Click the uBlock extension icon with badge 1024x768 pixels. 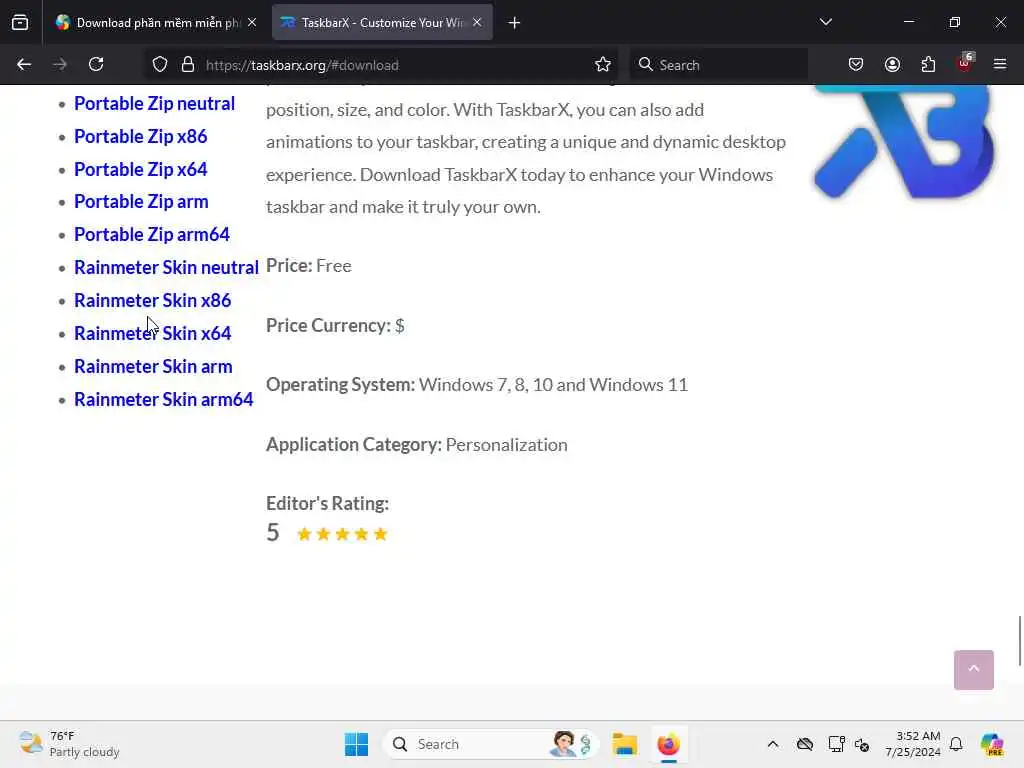click(x=965, y=63)
